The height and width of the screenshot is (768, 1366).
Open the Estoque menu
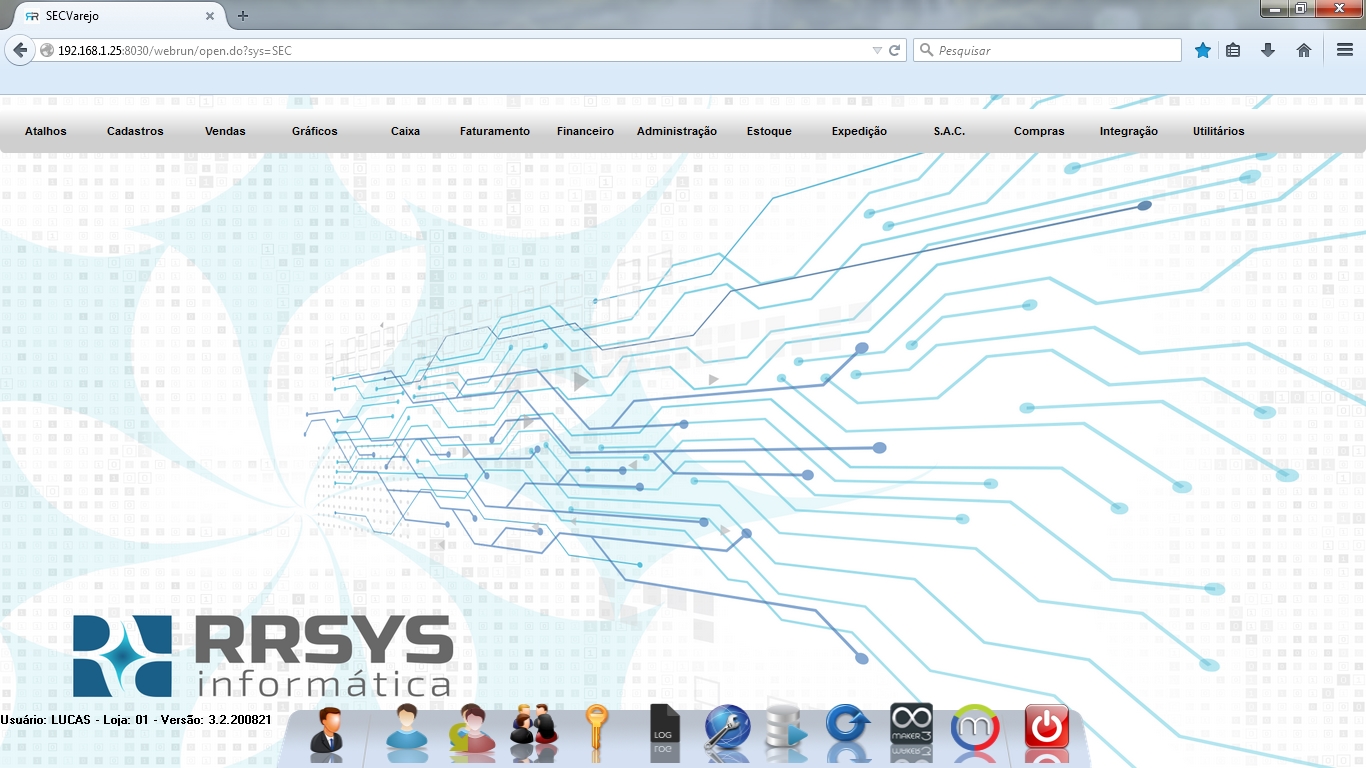click(769, 131)
